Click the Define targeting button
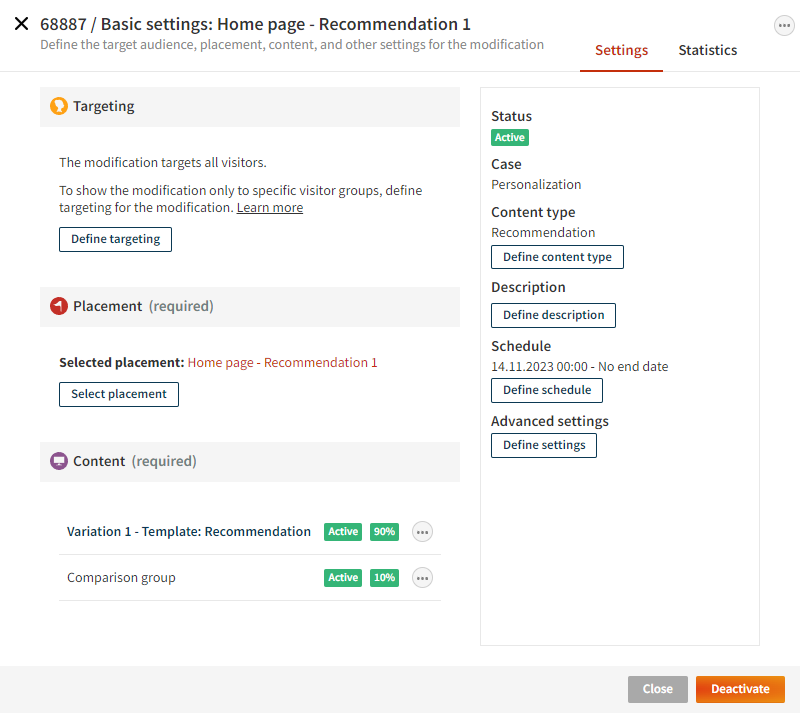The image size is (800, 713). (x=115, y=239)
